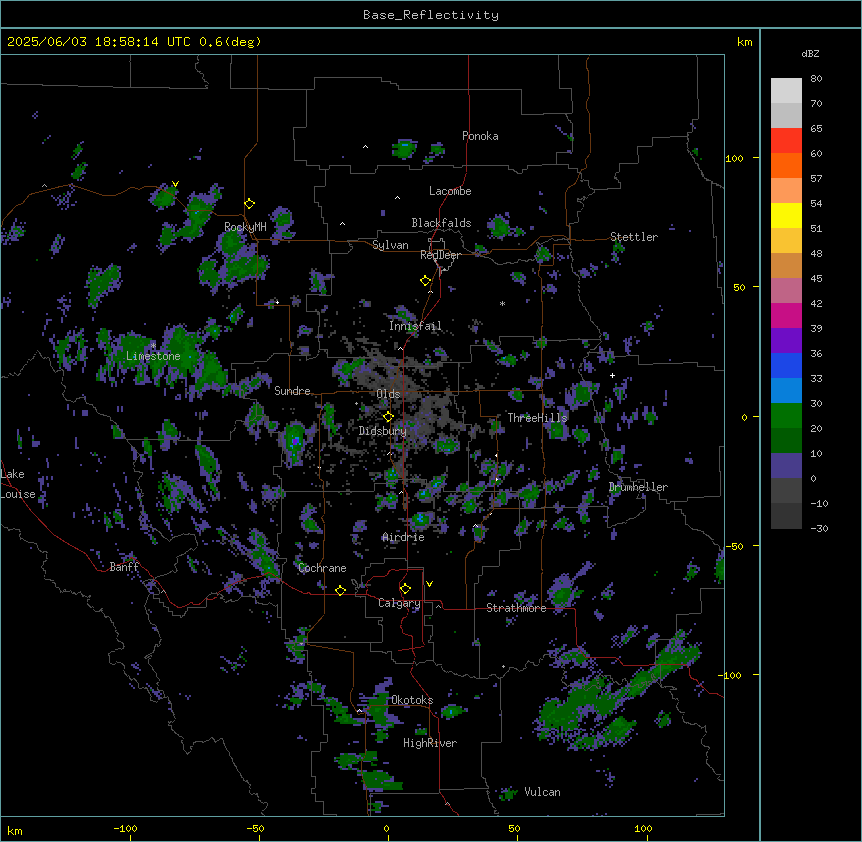Click the Didsbury label
This screenshot has height=842, width=862.
[x=383, y=431]
